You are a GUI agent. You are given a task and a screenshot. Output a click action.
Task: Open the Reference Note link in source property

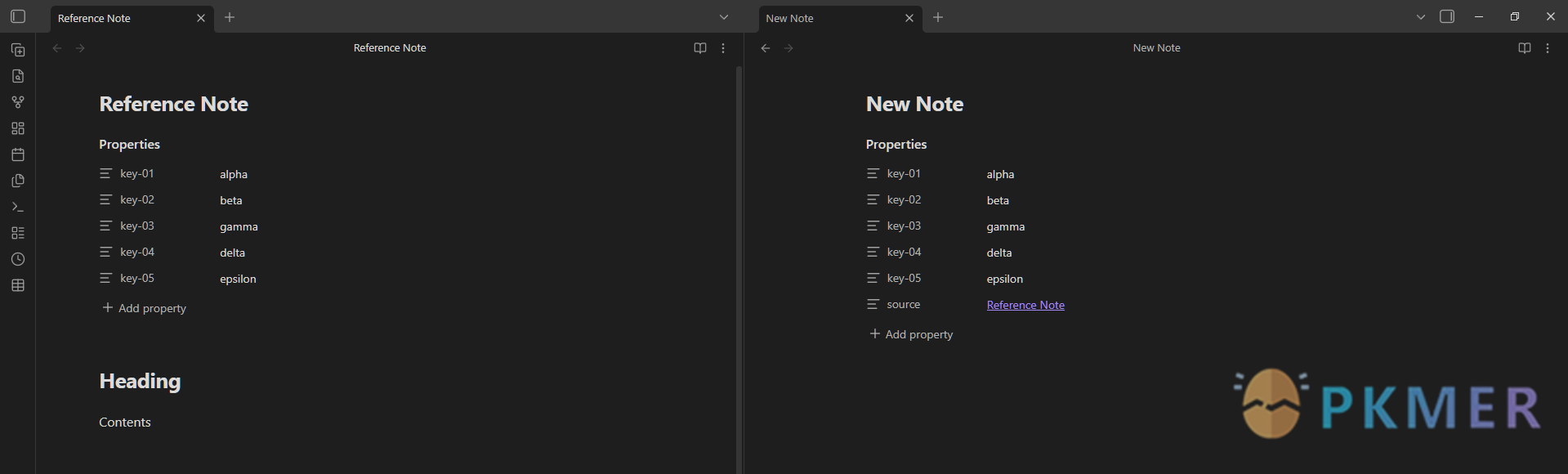[x=1025, y=305]
